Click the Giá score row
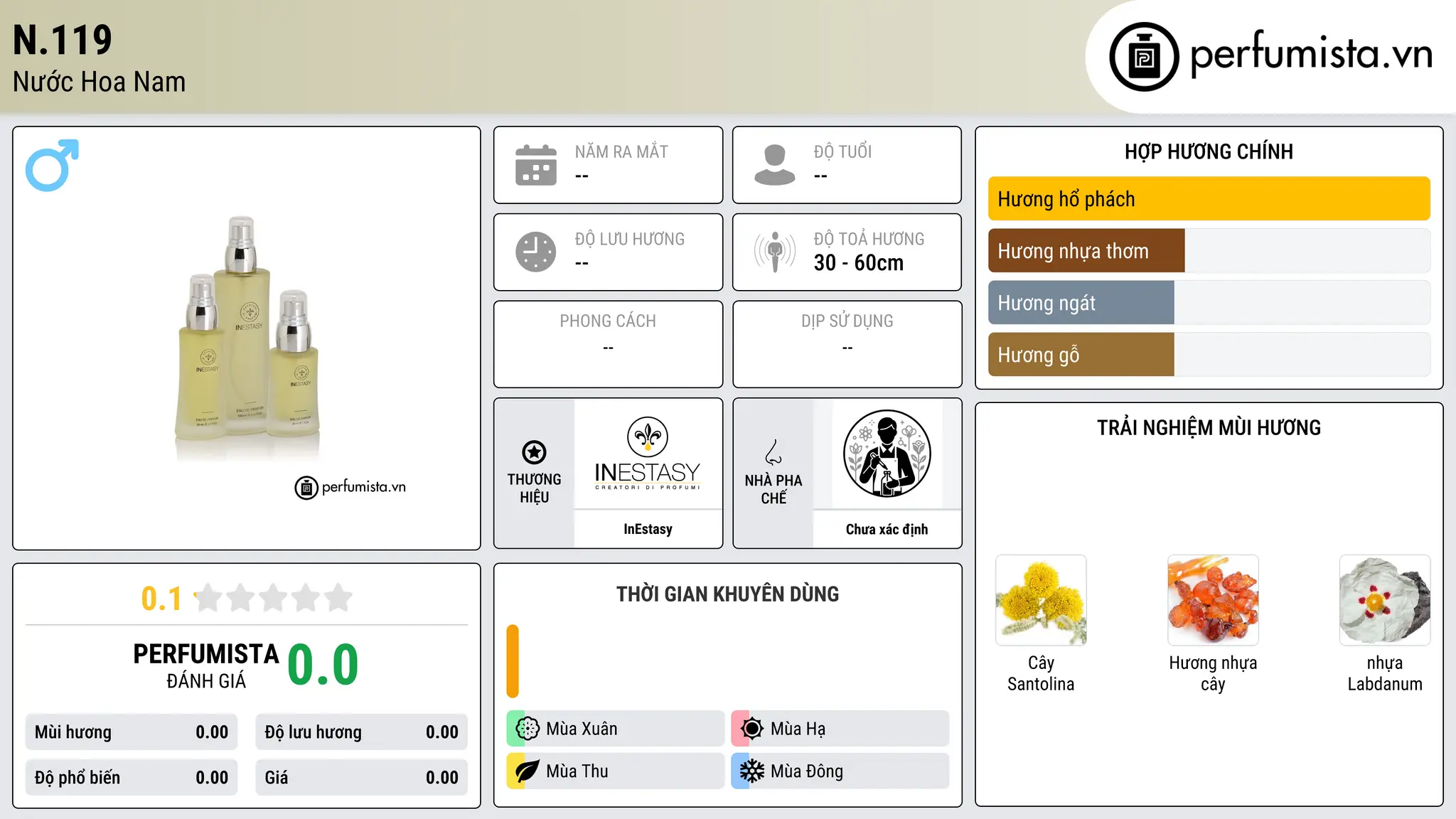This screenshot has width=1456, height=819. [362, 778]
